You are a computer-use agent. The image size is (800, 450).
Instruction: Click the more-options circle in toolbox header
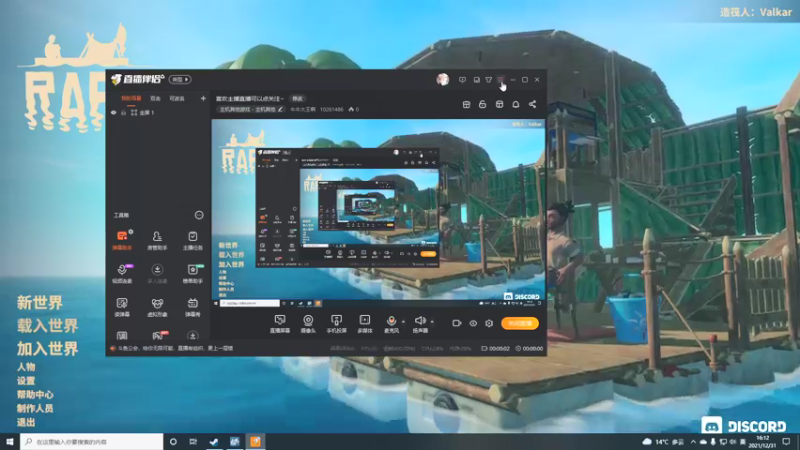(x=199, y=215)
